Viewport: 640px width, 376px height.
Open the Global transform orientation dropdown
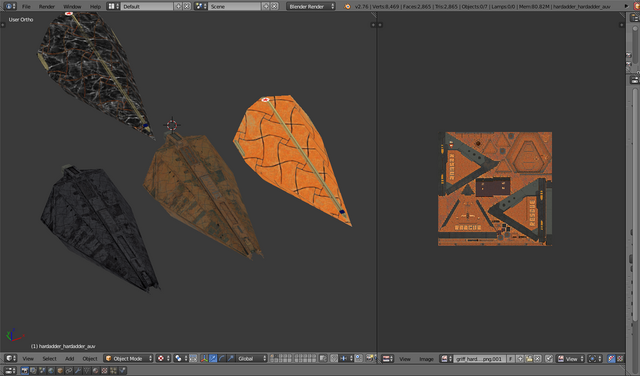click(251, 358)
